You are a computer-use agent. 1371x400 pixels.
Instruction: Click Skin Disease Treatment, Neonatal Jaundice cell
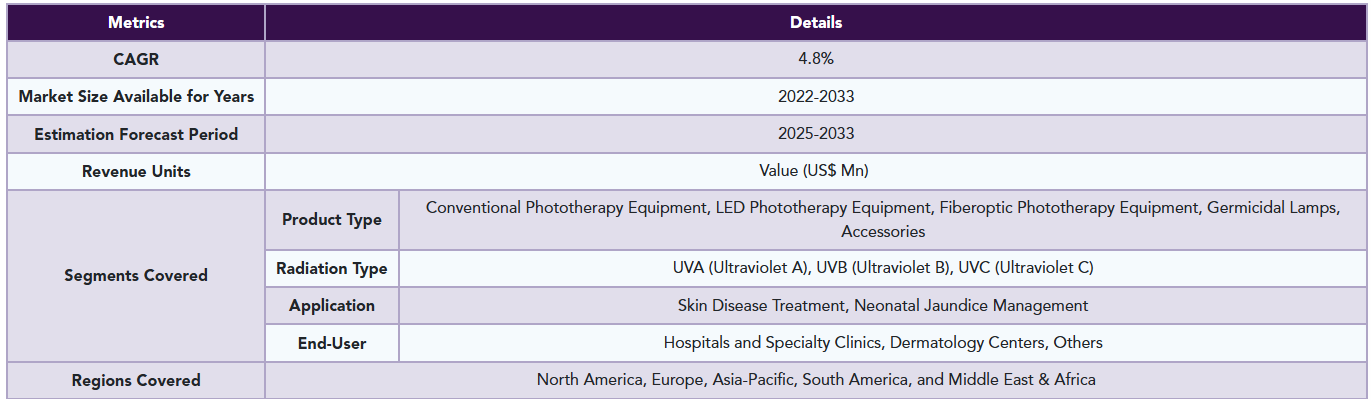click(x=883, y=305)
